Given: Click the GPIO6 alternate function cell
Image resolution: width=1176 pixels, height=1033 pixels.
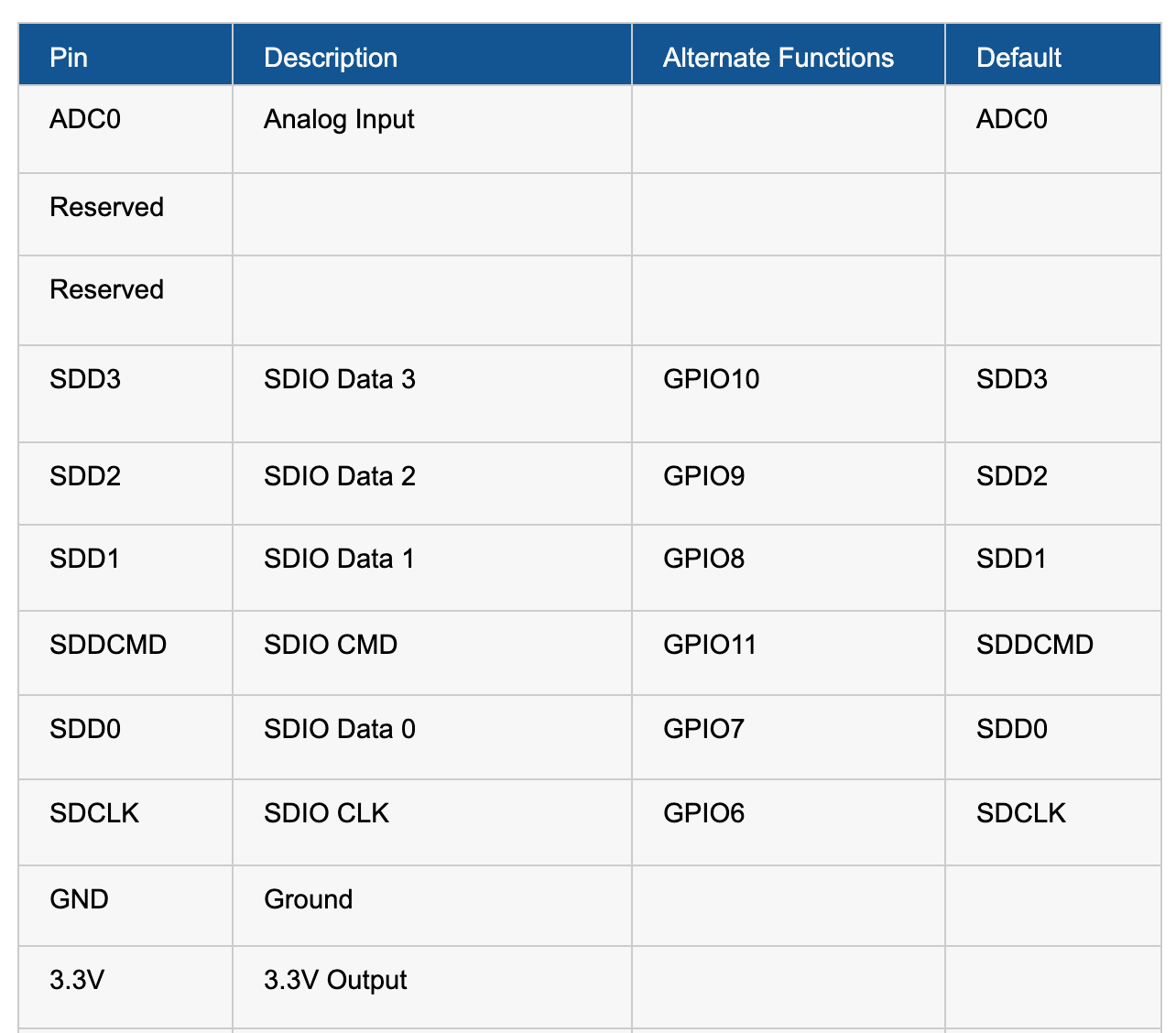Looking at the screenshot, I should click(789, 822).
